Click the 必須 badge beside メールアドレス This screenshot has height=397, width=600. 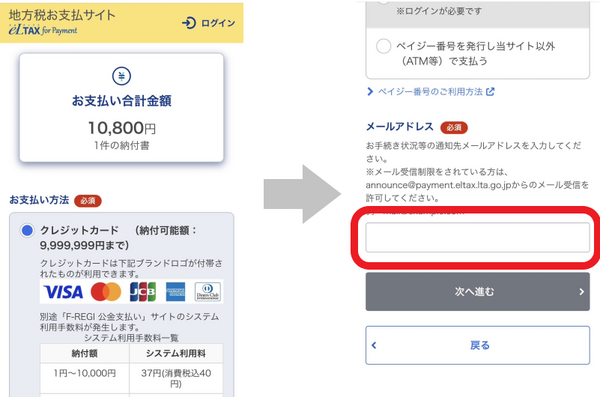point(454,127)
